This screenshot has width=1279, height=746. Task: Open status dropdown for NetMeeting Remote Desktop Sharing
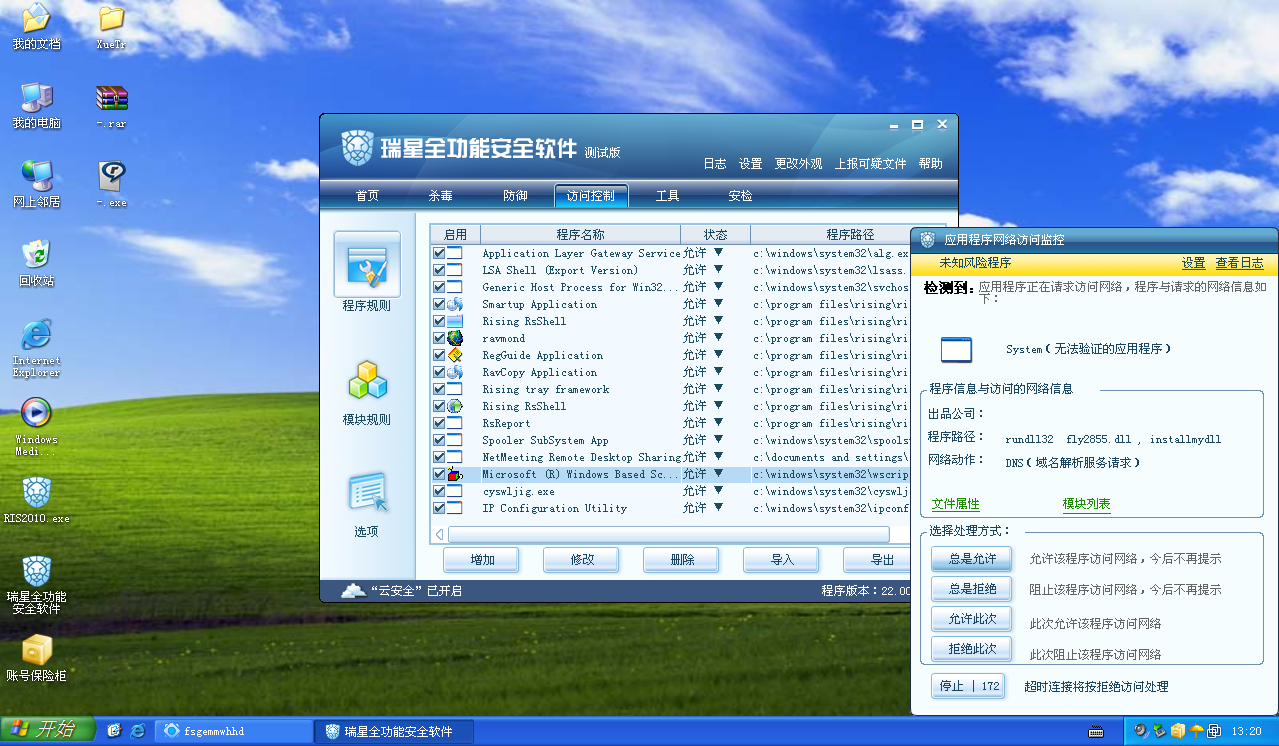[x=718, y=457]
